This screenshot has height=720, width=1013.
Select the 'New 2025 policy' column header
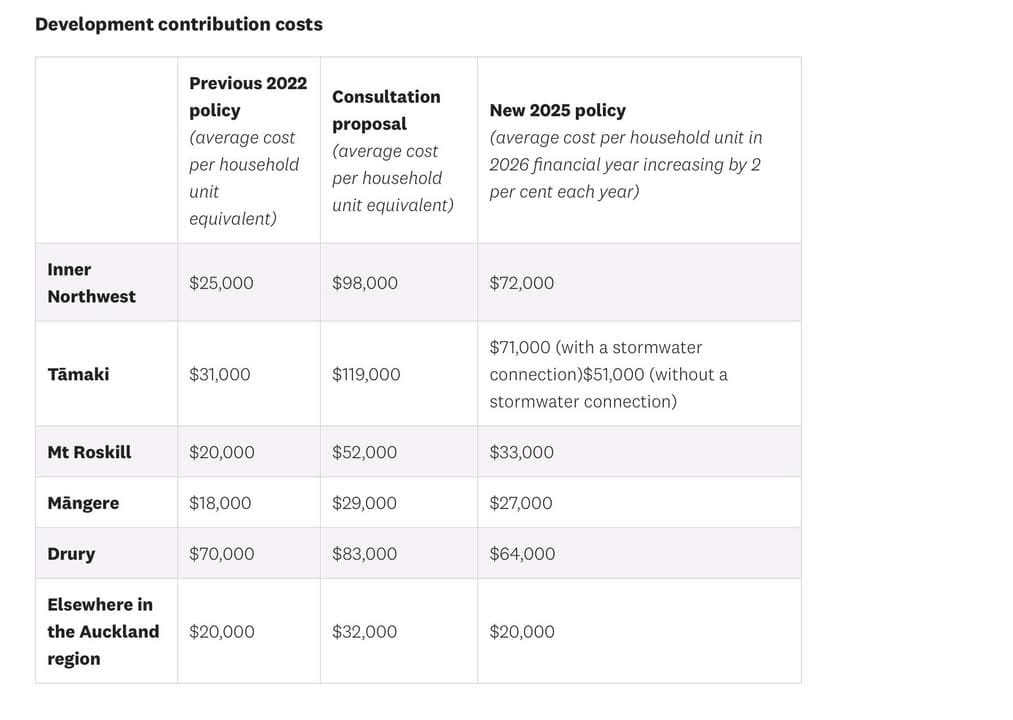tap(557, 110)
